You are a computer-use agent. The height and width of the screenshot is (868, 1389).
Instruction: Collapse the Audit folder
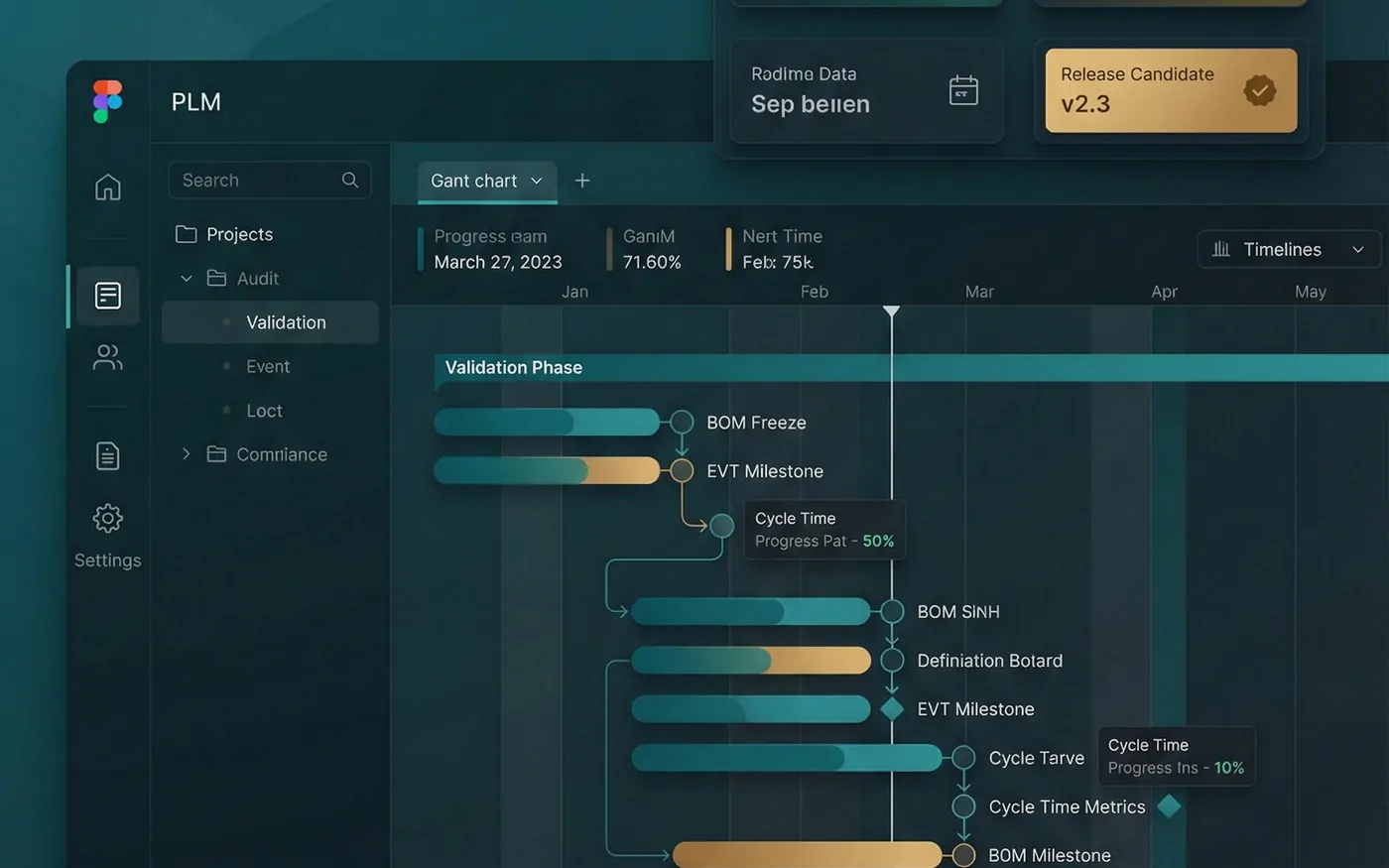[185, 279]
